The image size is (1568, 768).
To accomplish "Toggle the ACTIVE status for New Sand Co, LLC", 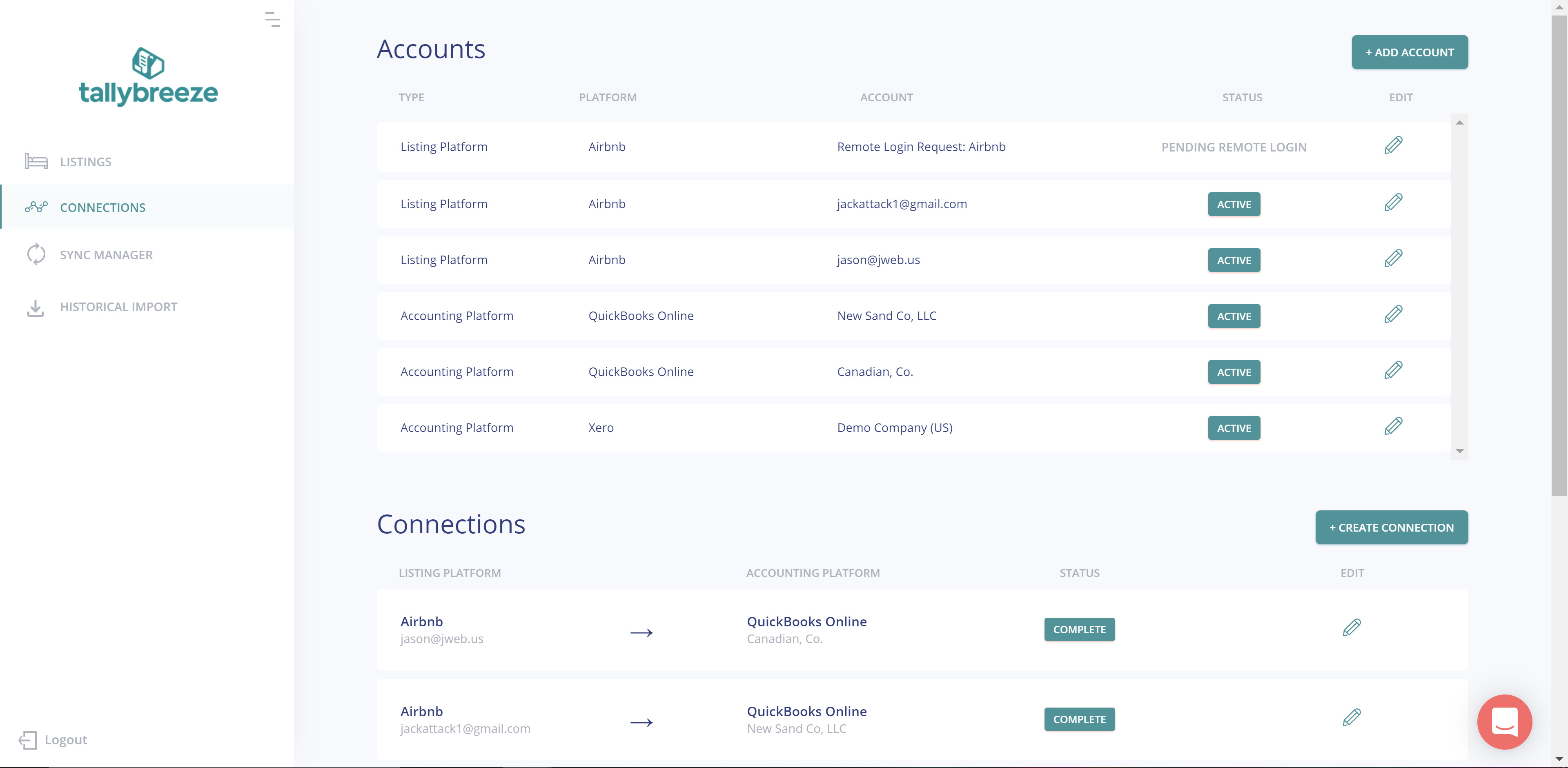I will (x=1234, y=316).
